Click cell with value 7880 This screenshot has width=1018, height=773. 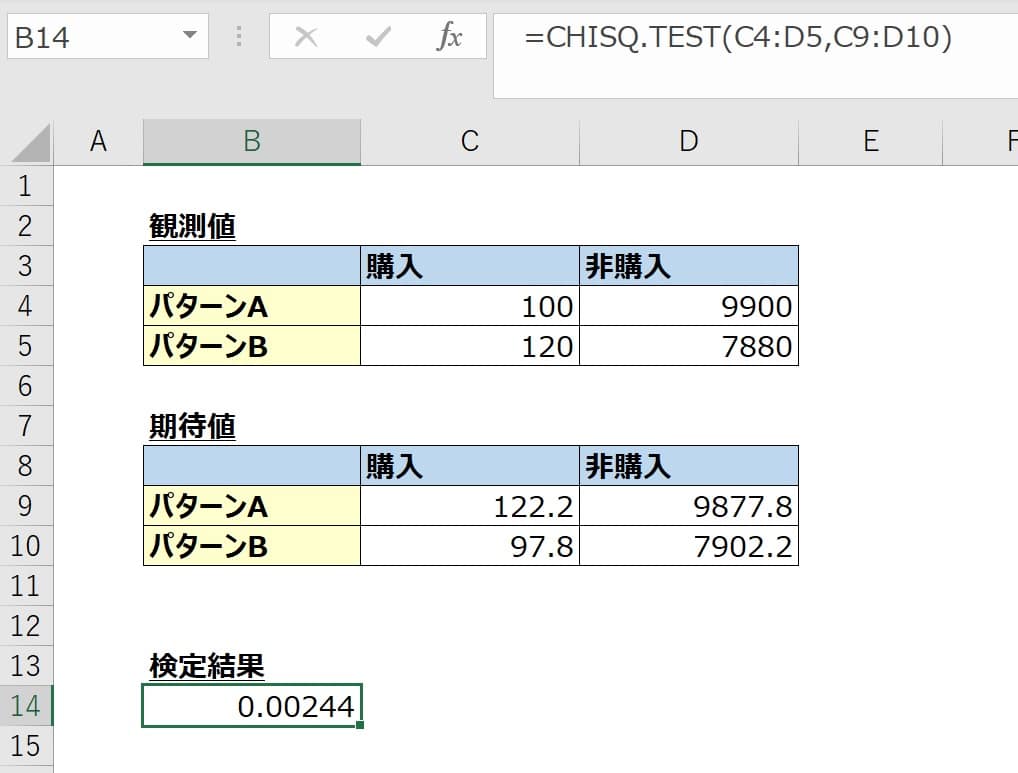click(688, 346)
